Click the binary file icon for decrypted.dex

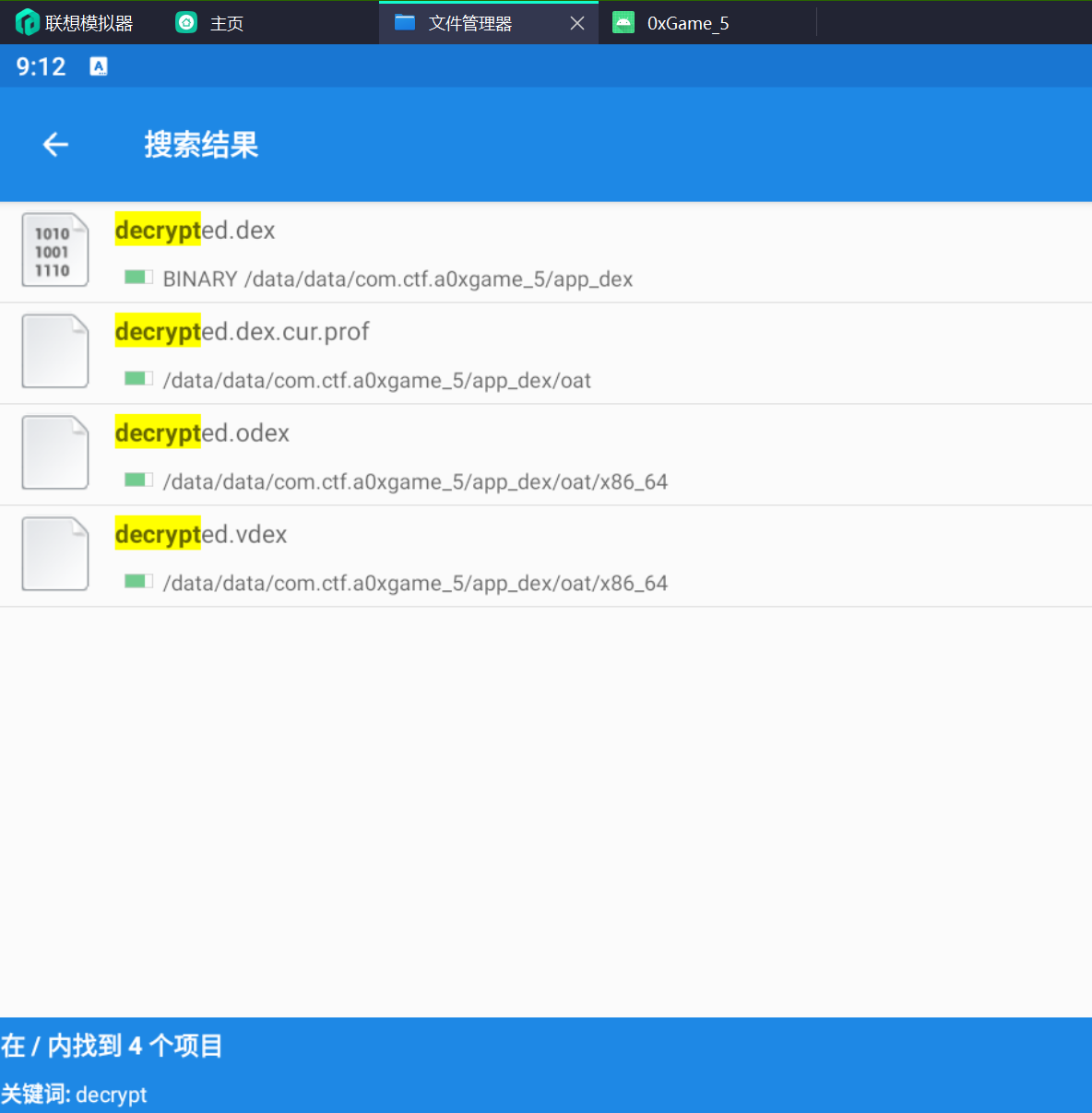[55, 250]
